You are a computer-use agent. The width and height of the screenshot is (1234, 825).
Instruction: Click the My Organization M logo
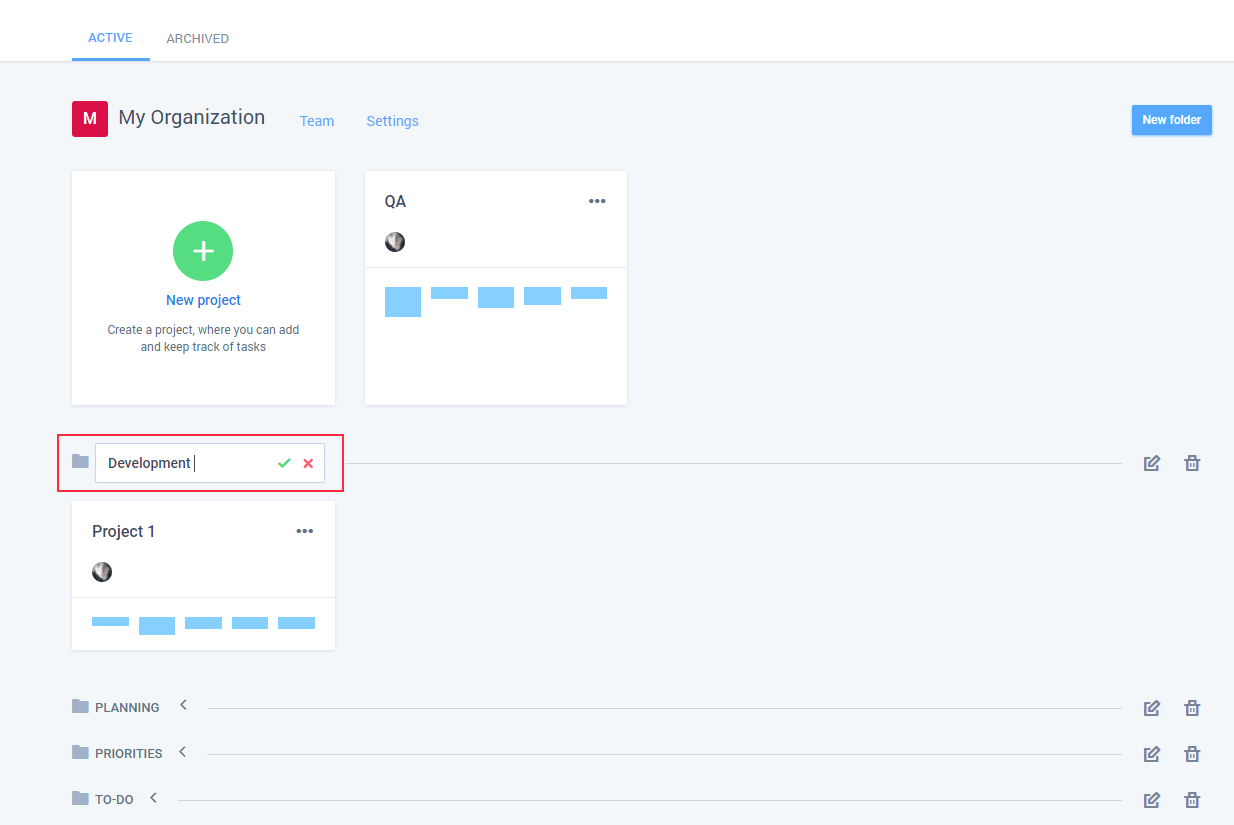[x=90, y=118]
